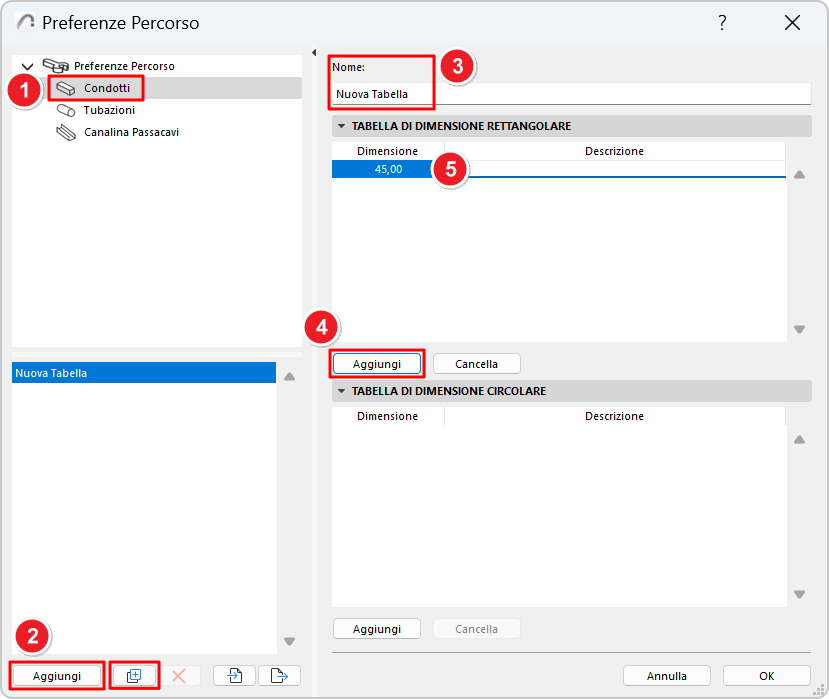Click the export table icon button
The height and width of the screenshot is (699, 829).
(x=279, y=676)
